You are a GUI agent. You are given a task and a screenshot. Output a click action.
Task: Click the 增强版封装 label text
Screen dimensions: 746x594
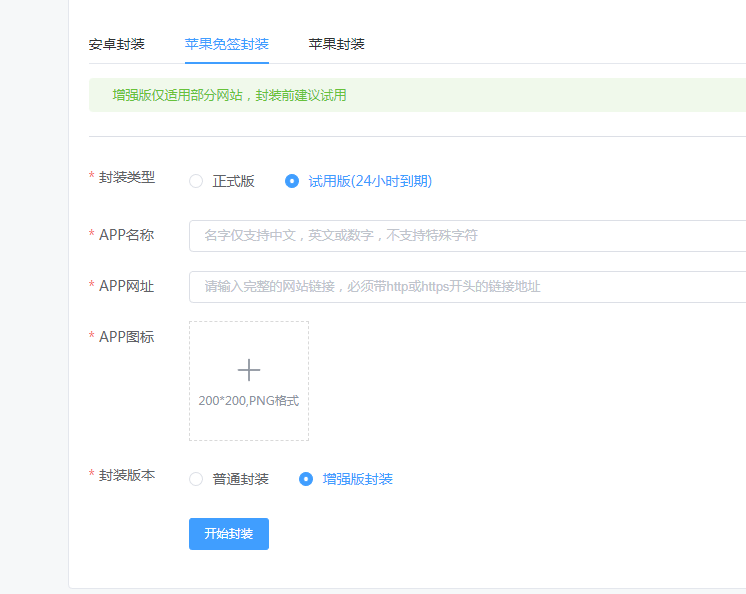pyautogui.click(x=357, y=479)
